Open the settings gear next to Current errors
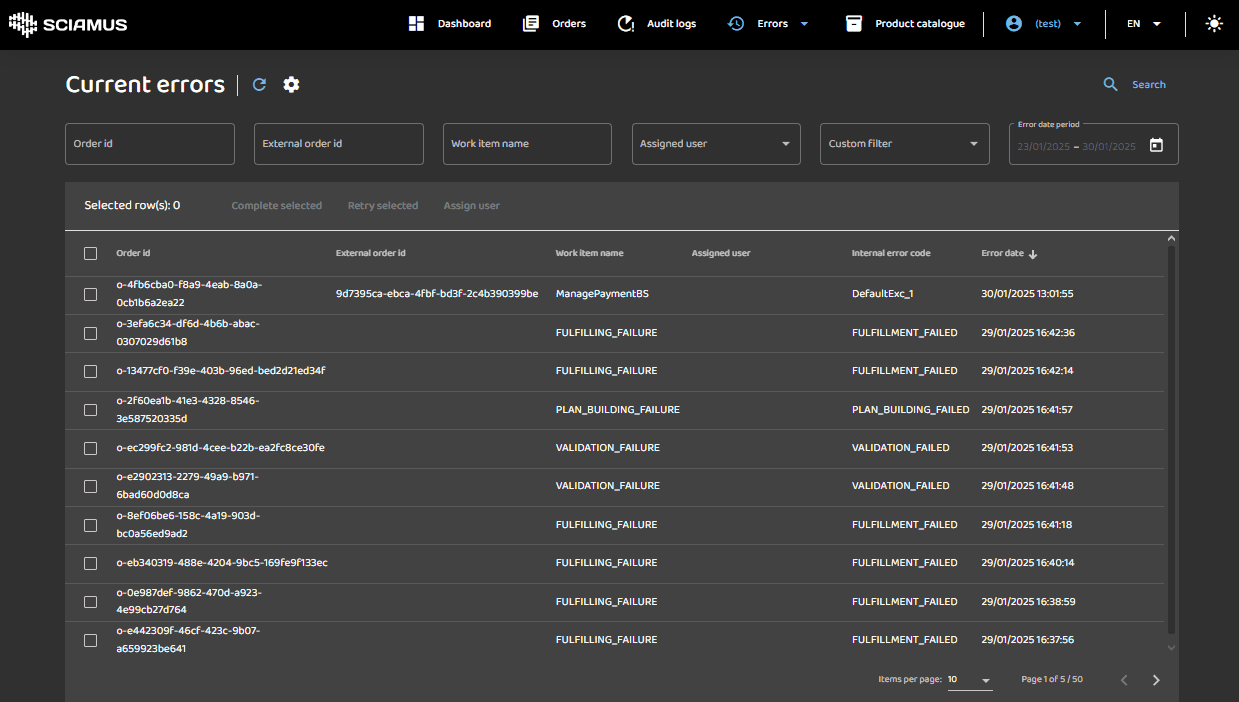 click(291, 85)
